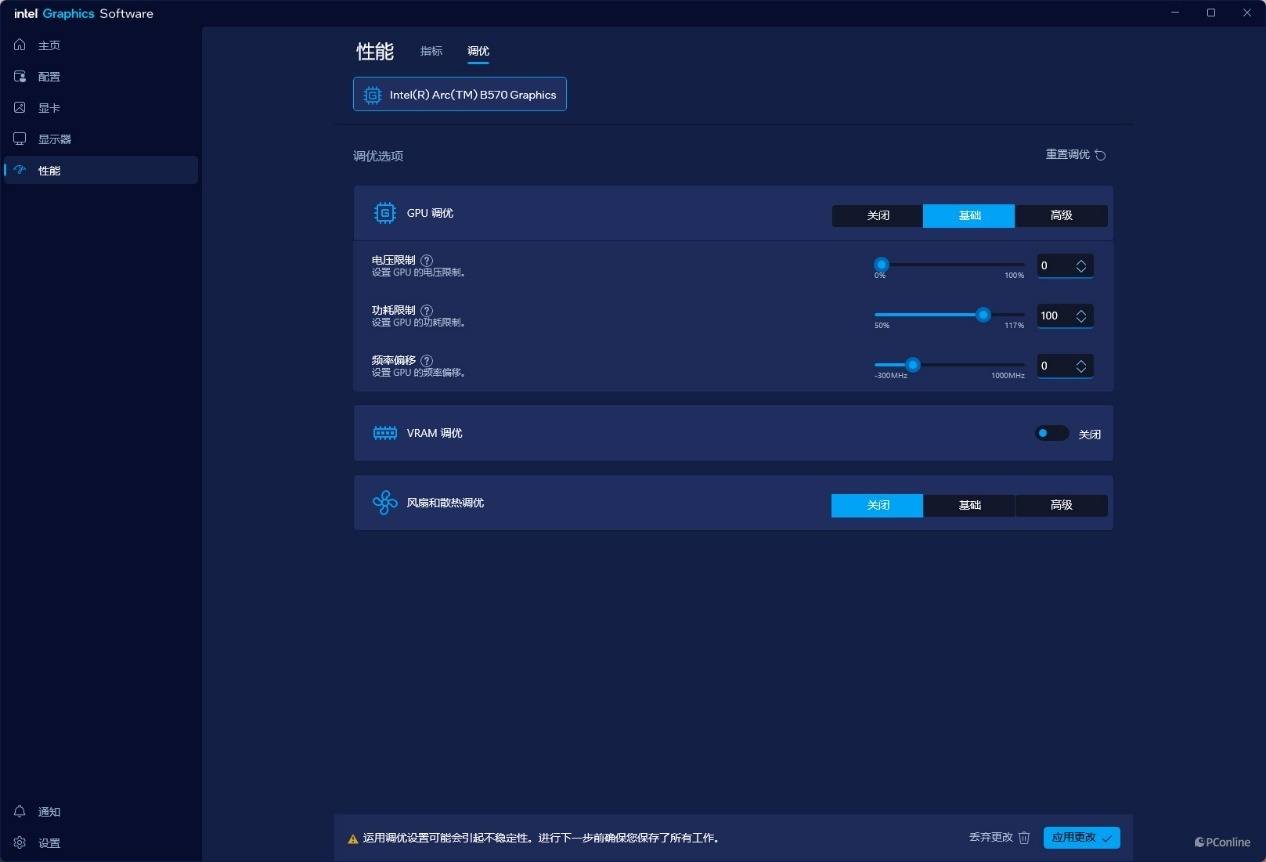Switch to the 指标 tab
Screen dimensions: 1266x862
click(431, 51)
